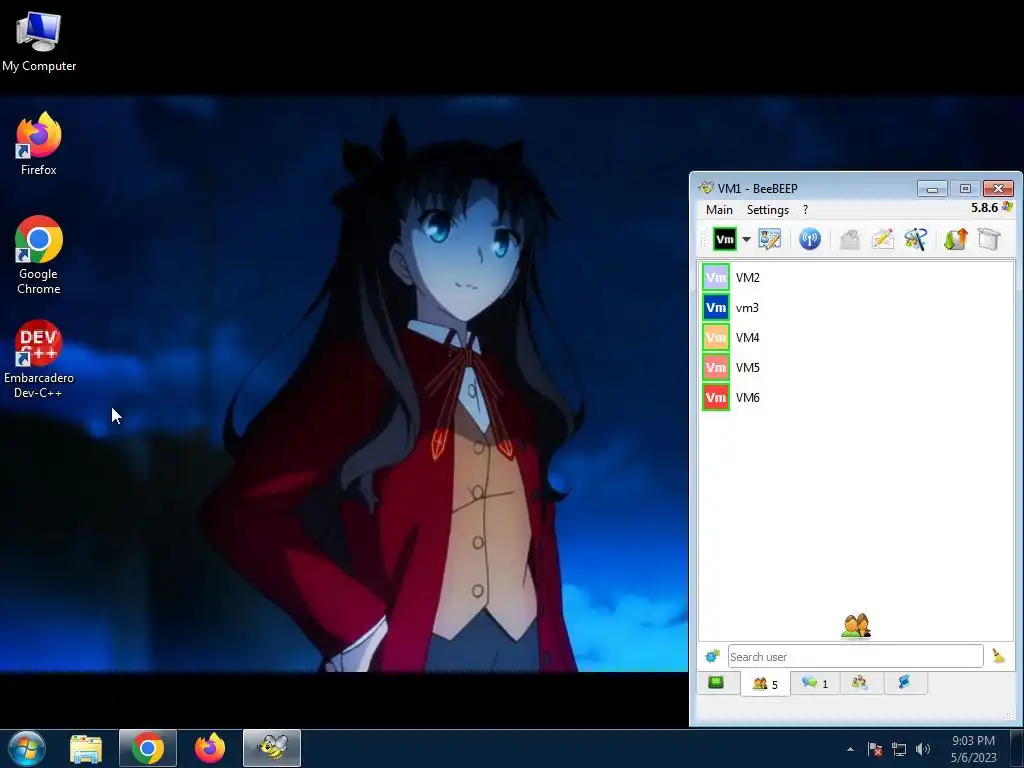Click the create group with wand icon
Viewport: 1024px width, 768px height.
click(x=916, y=239)
